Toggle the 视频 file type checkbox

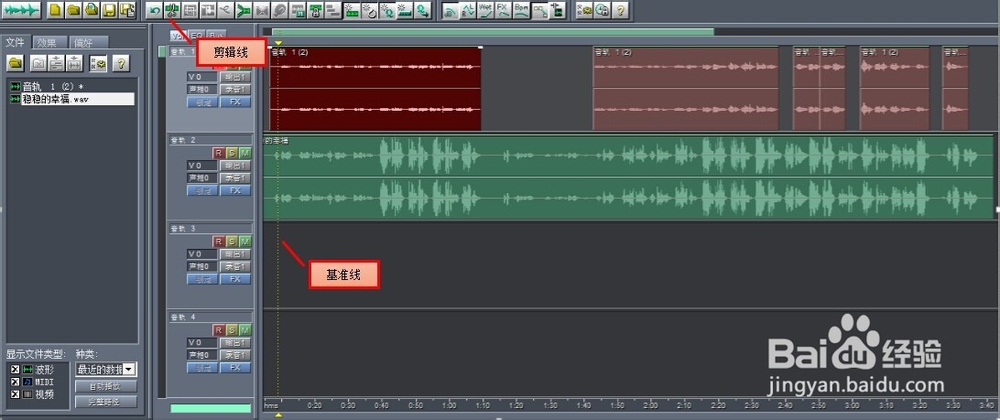tap(15, 395)
